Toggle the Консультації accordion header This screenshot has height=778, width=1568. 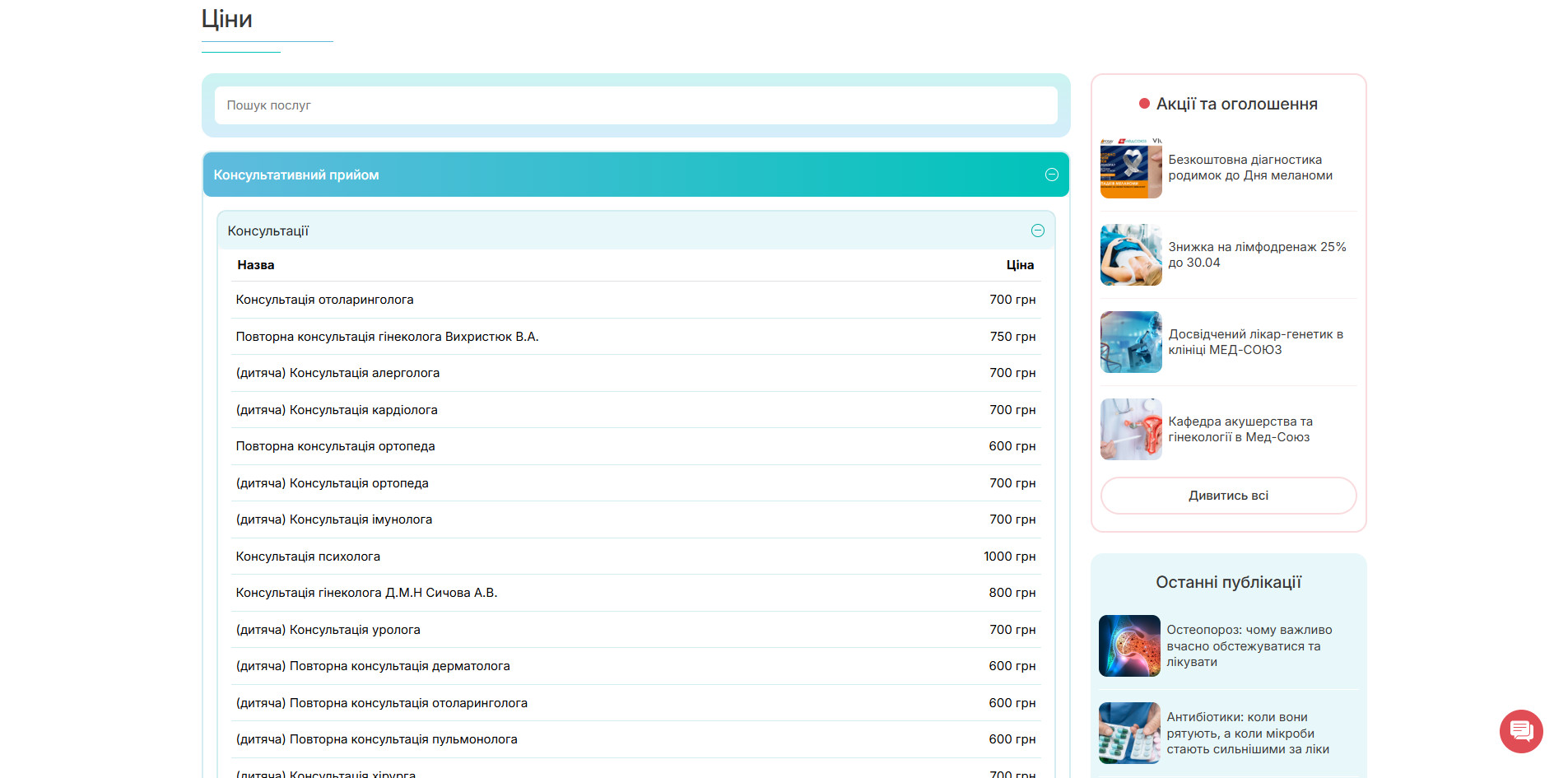[x=635, y=231]
